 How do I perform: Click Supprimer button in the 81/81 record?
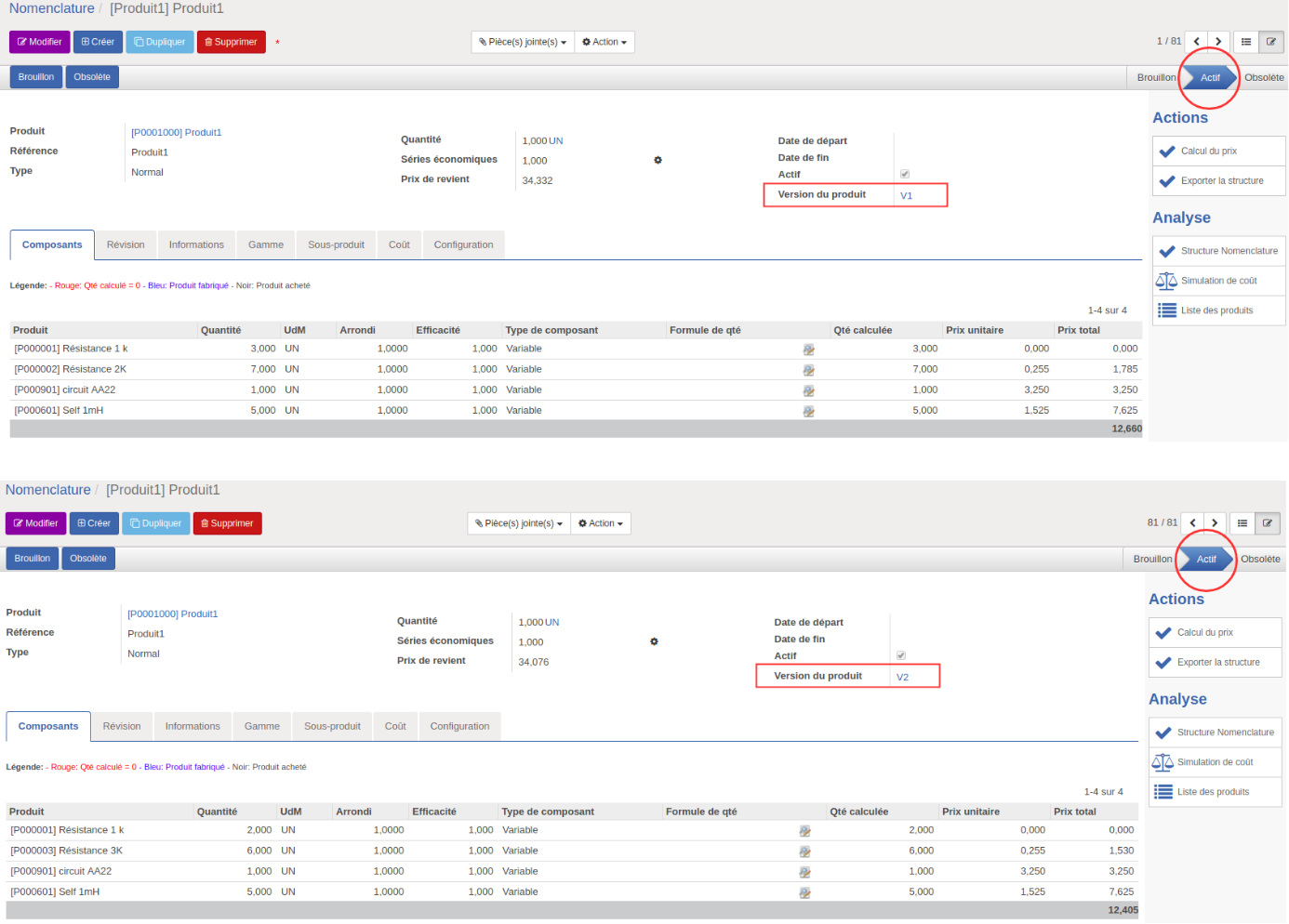point(228,523)
